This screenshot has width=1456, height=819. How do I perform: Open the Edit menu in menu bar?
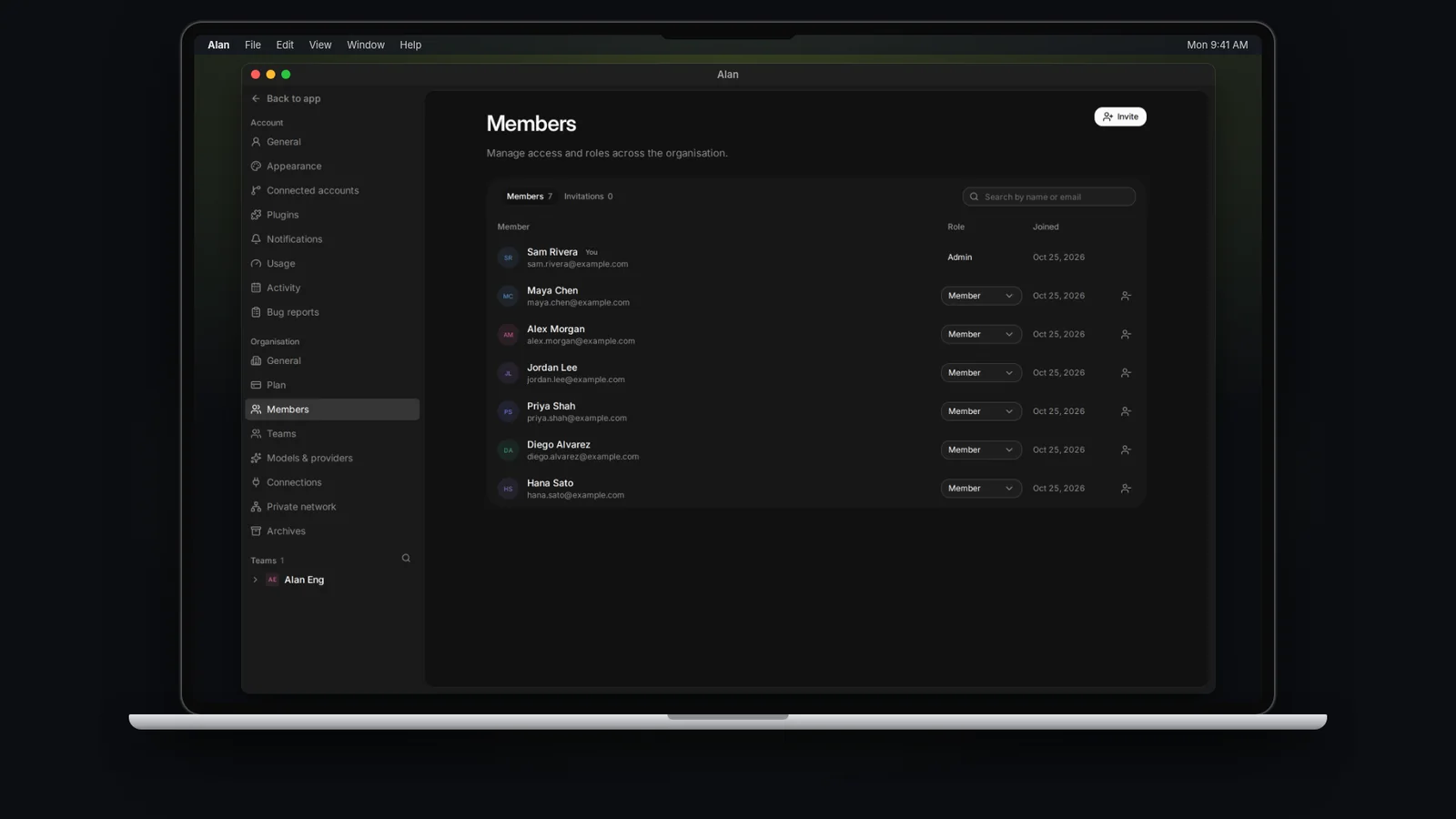pos(285,45)
